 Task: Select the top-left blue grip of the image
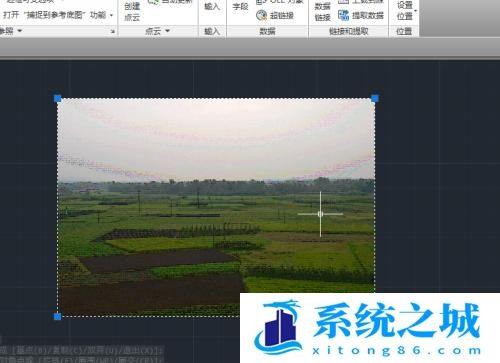pos(58,98)
